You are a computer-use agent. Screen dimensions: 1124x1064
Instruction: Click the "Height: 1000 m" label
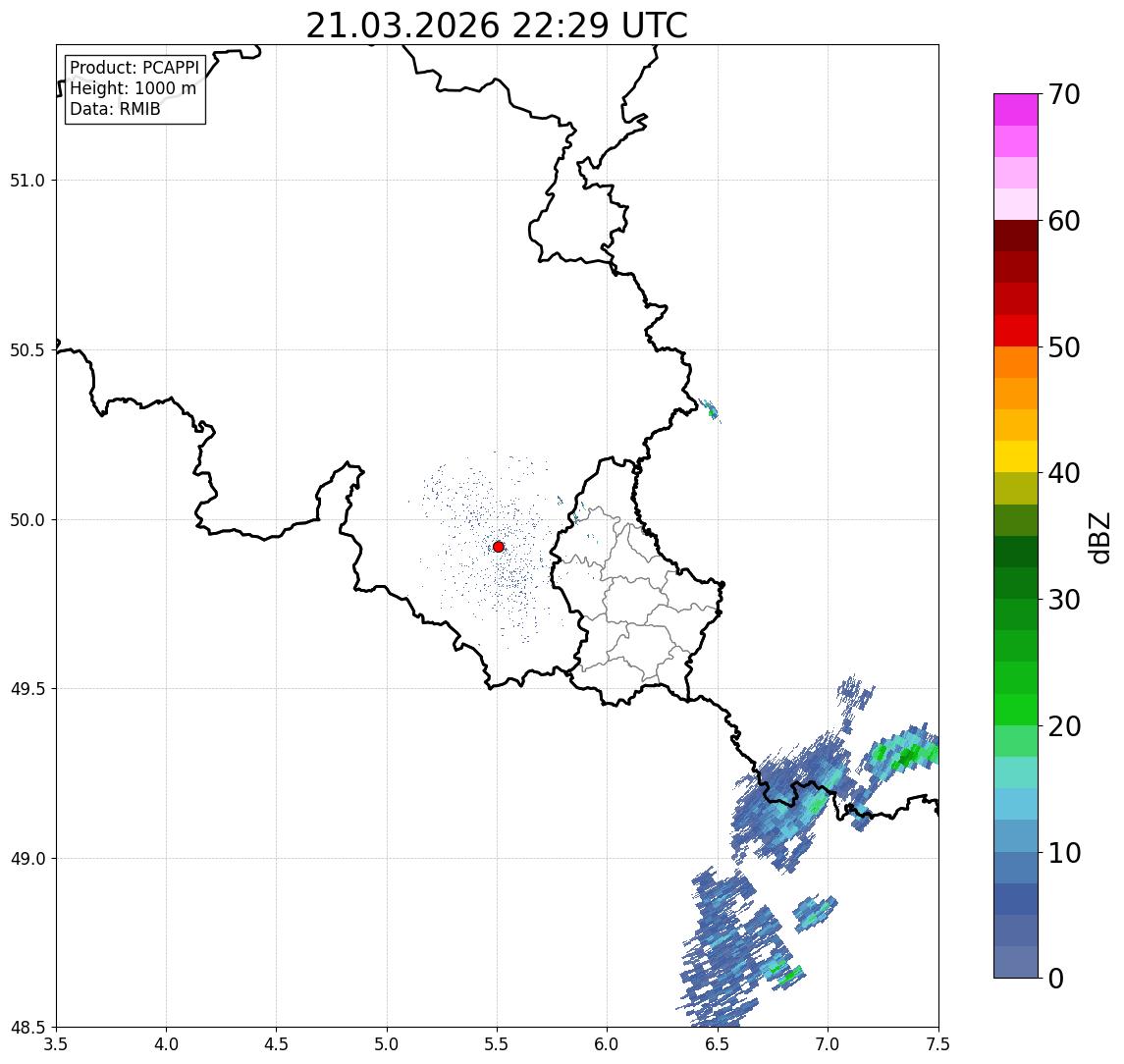point(133,88)
